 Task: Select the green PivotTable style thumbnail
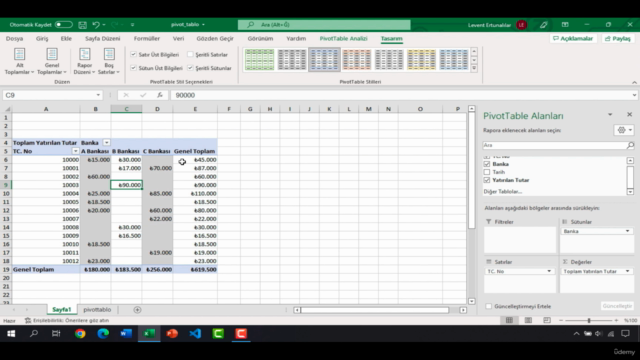tap(259, 60)
